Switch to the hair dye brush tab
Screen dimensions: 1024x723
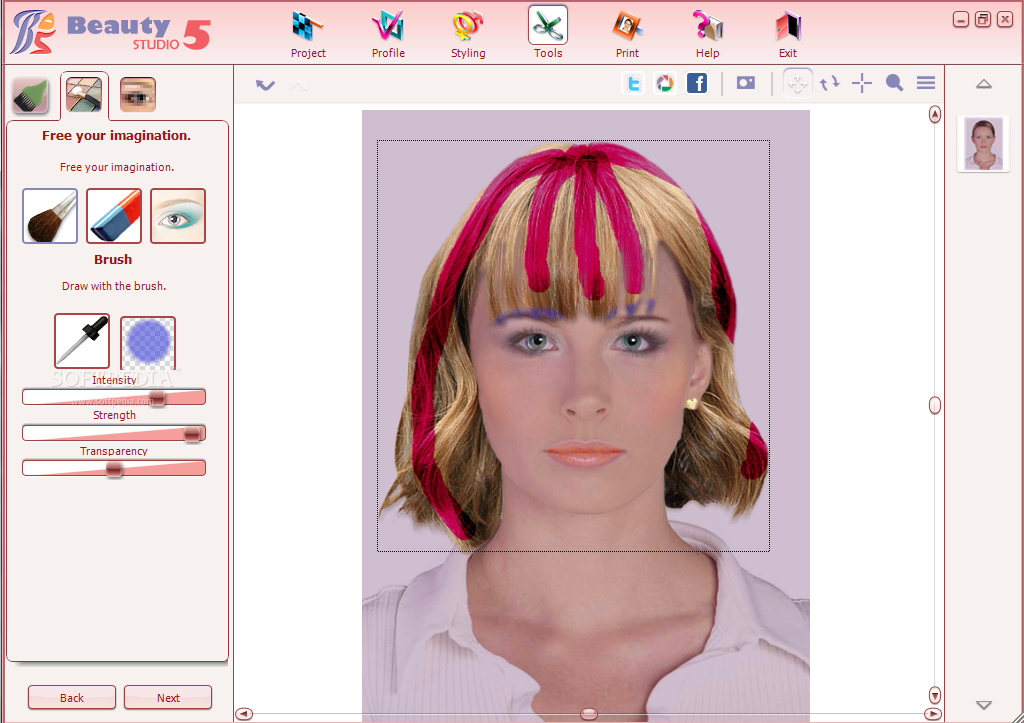click(31, 95)
